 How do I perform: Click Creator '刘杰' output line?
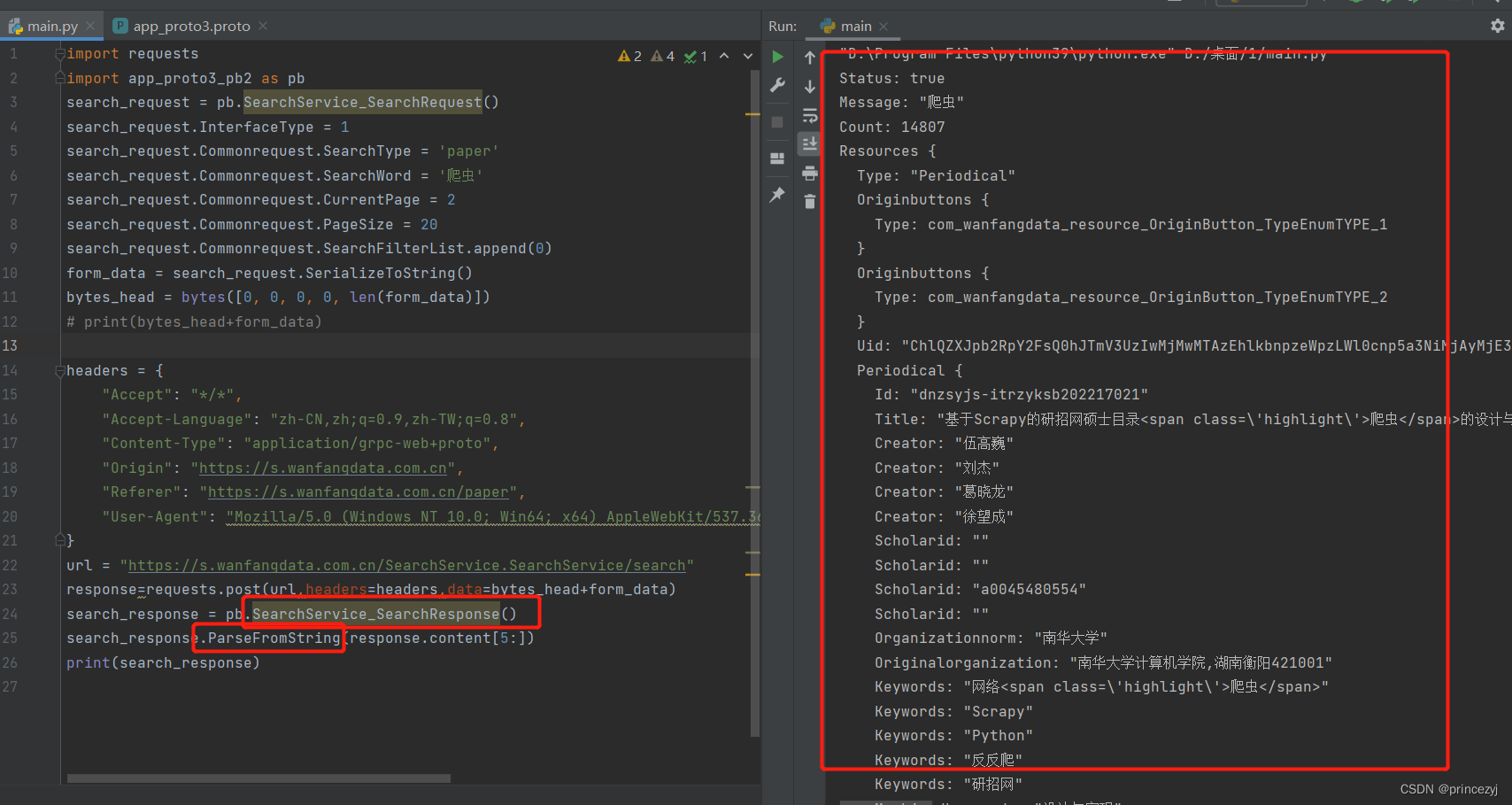[937, 468]
